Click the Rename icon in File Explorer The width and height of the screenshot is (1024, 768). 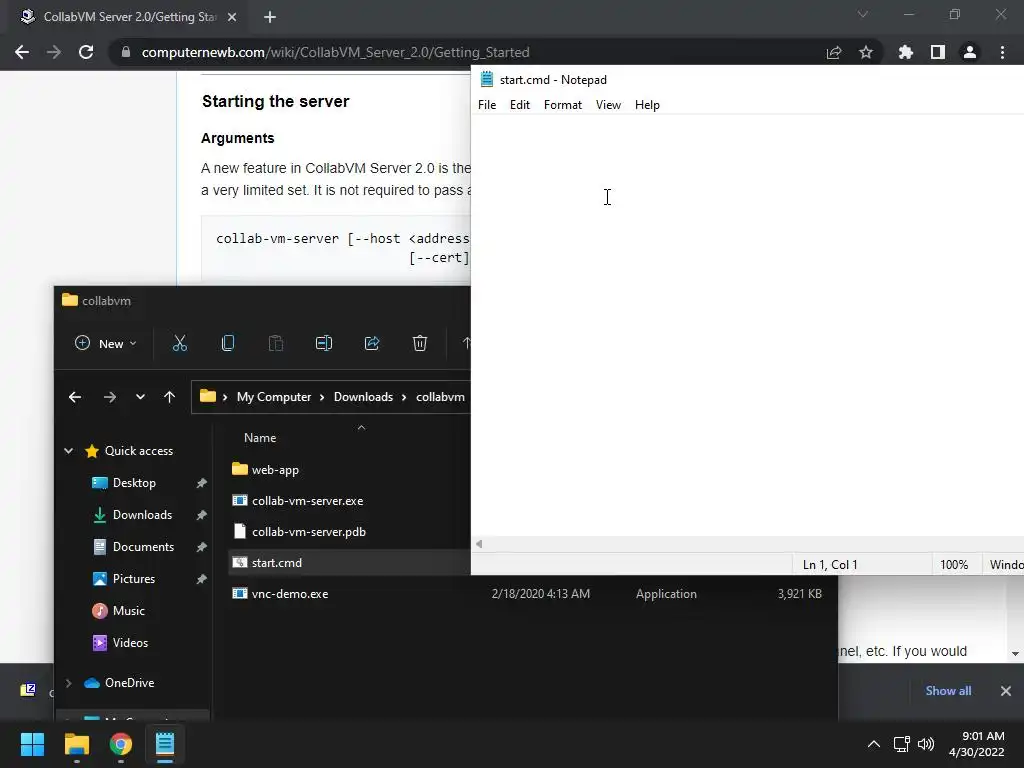(x=324, y=344)
